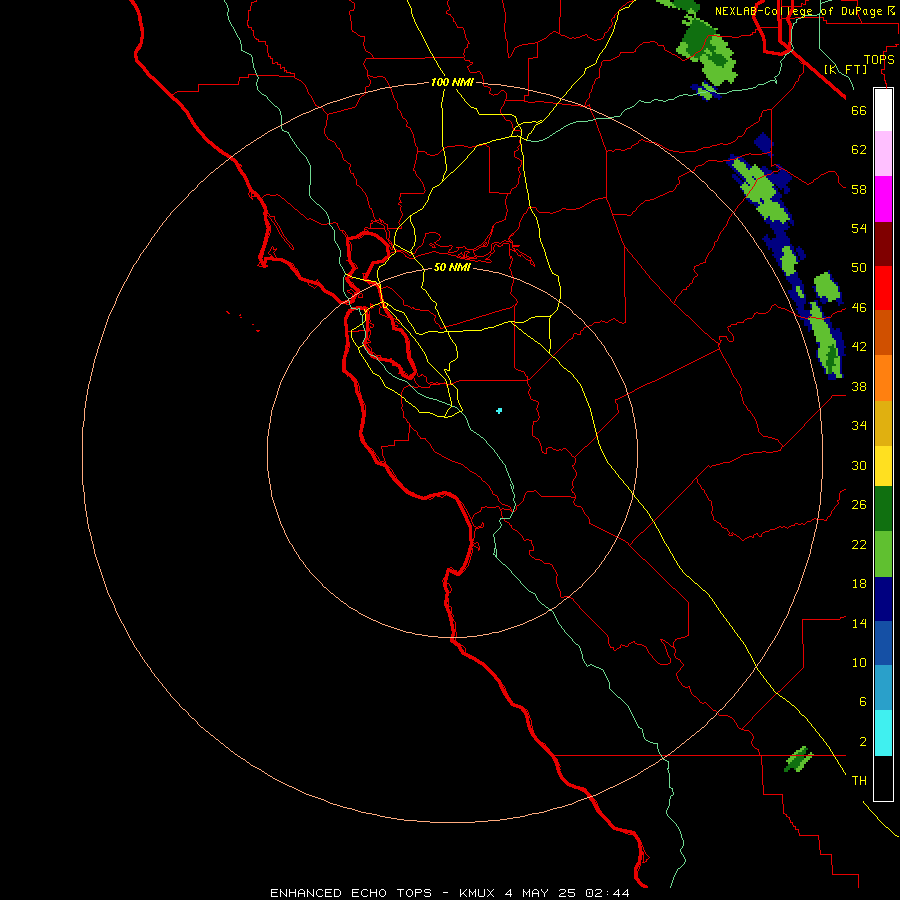The height and width of the screenshot is (900, 900).
Task: Click the '50 NMI' range ring label
Action: (452, 267)
